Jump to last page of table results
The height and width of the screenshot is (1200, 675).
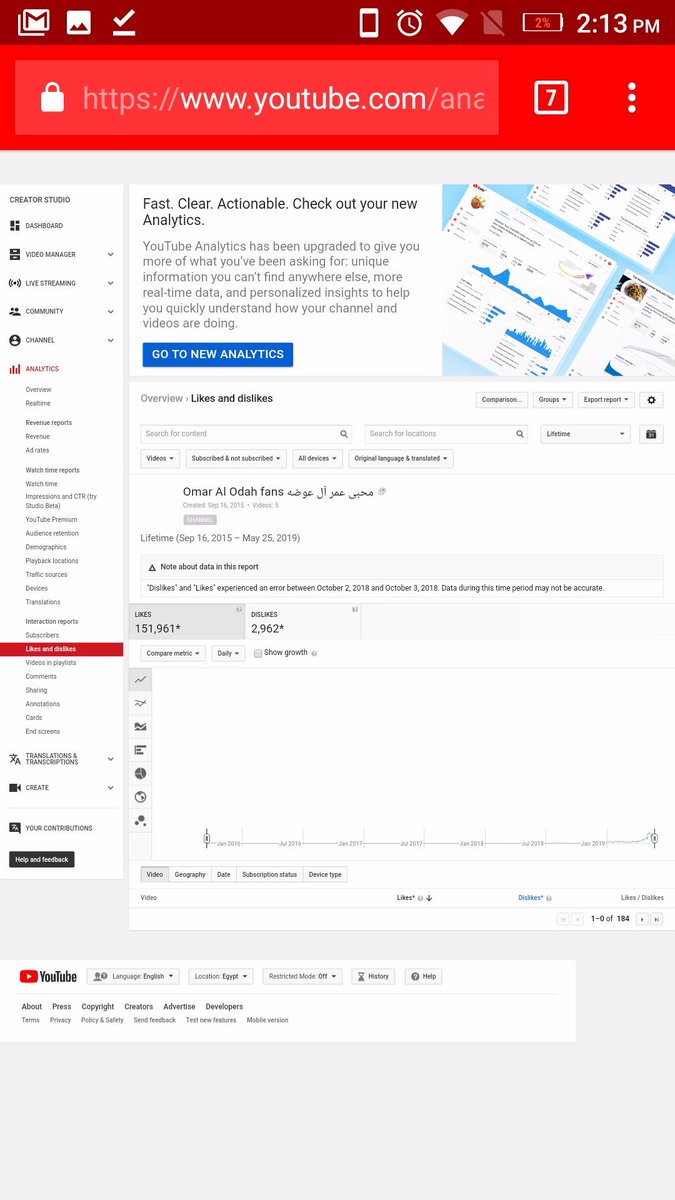[x=657, y=919]
